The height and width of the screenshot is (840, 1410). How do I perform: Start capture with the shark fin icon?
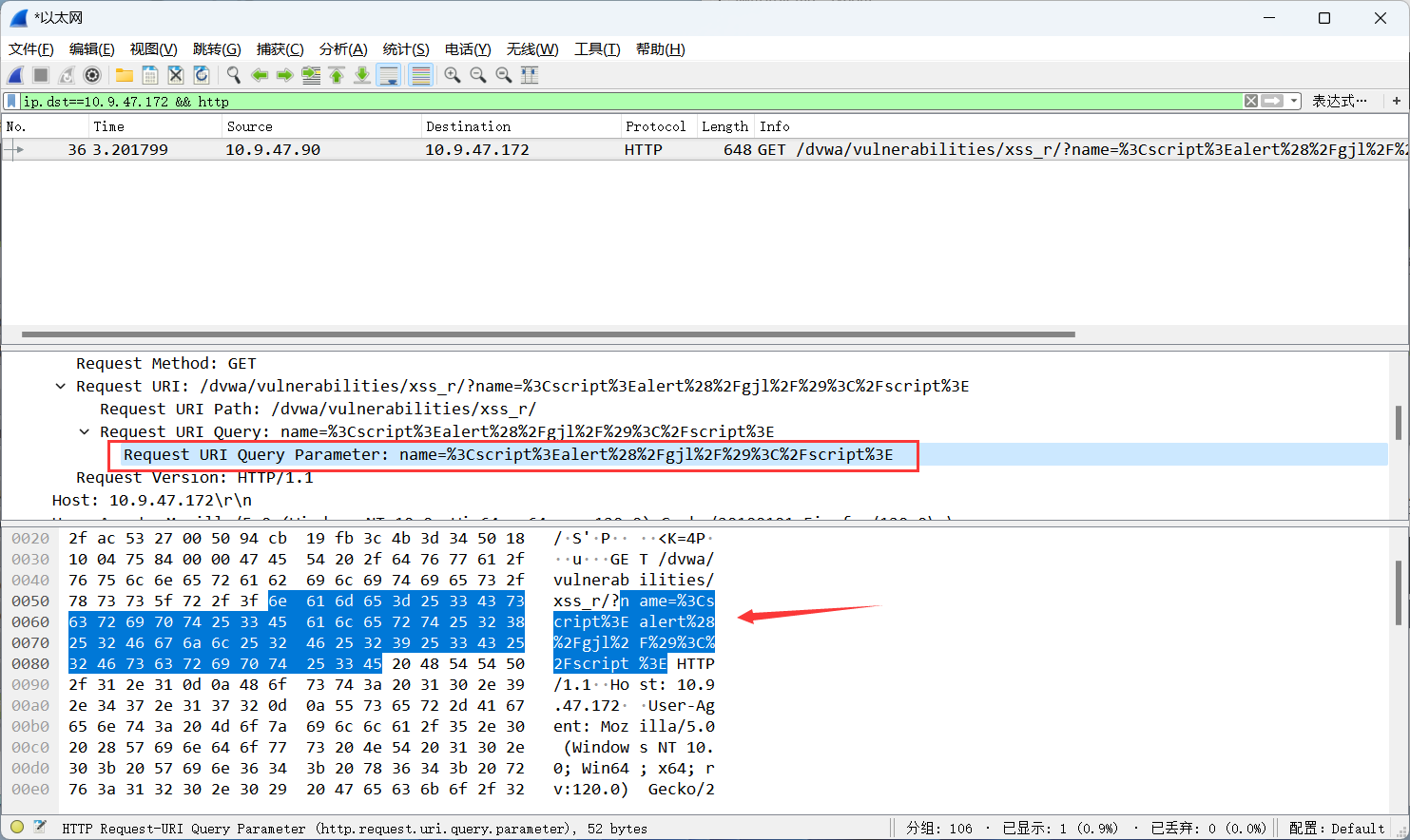coord(16,75)
